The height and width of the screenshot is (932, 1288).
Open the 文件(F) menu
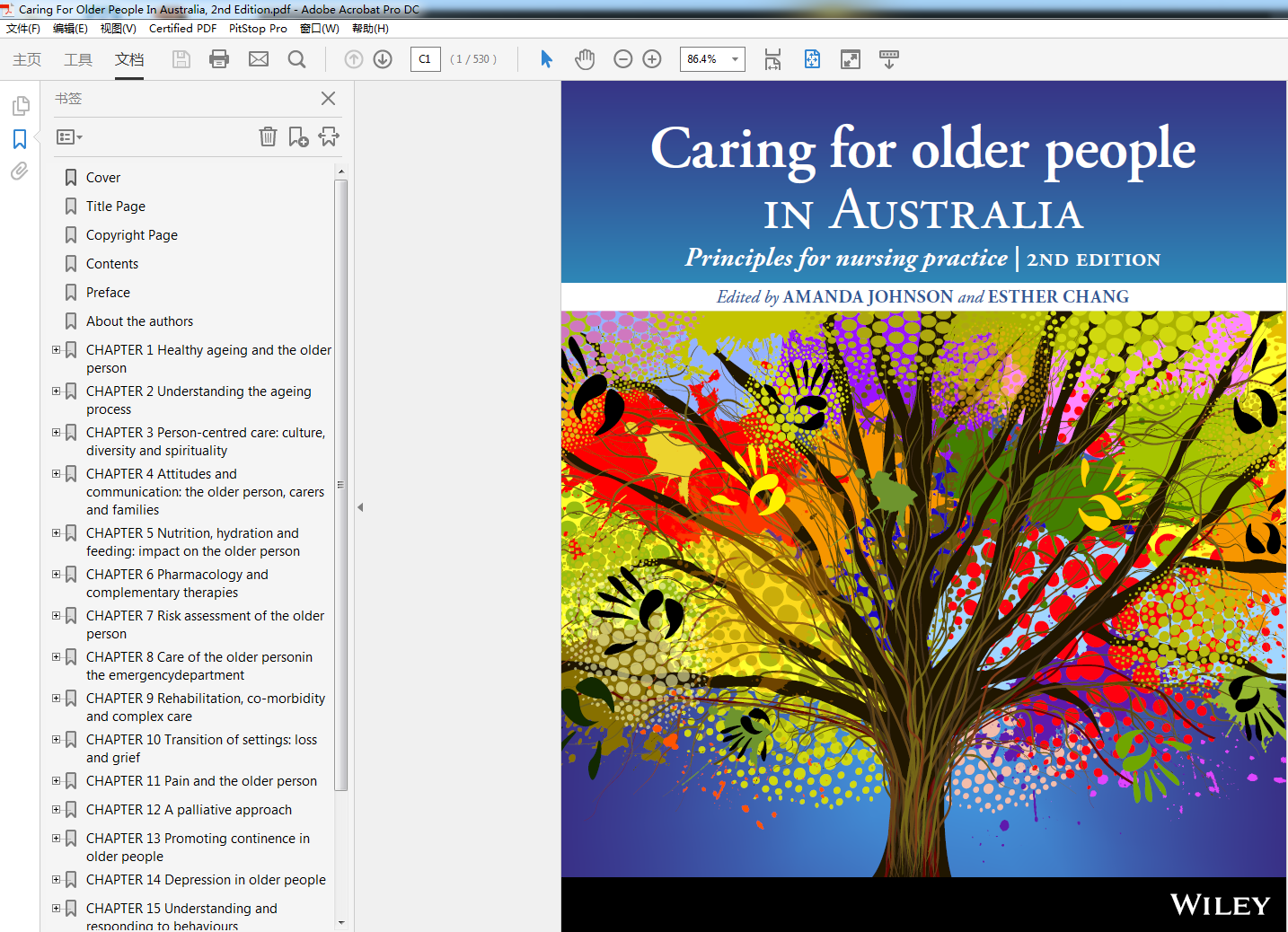coord(23,29)
